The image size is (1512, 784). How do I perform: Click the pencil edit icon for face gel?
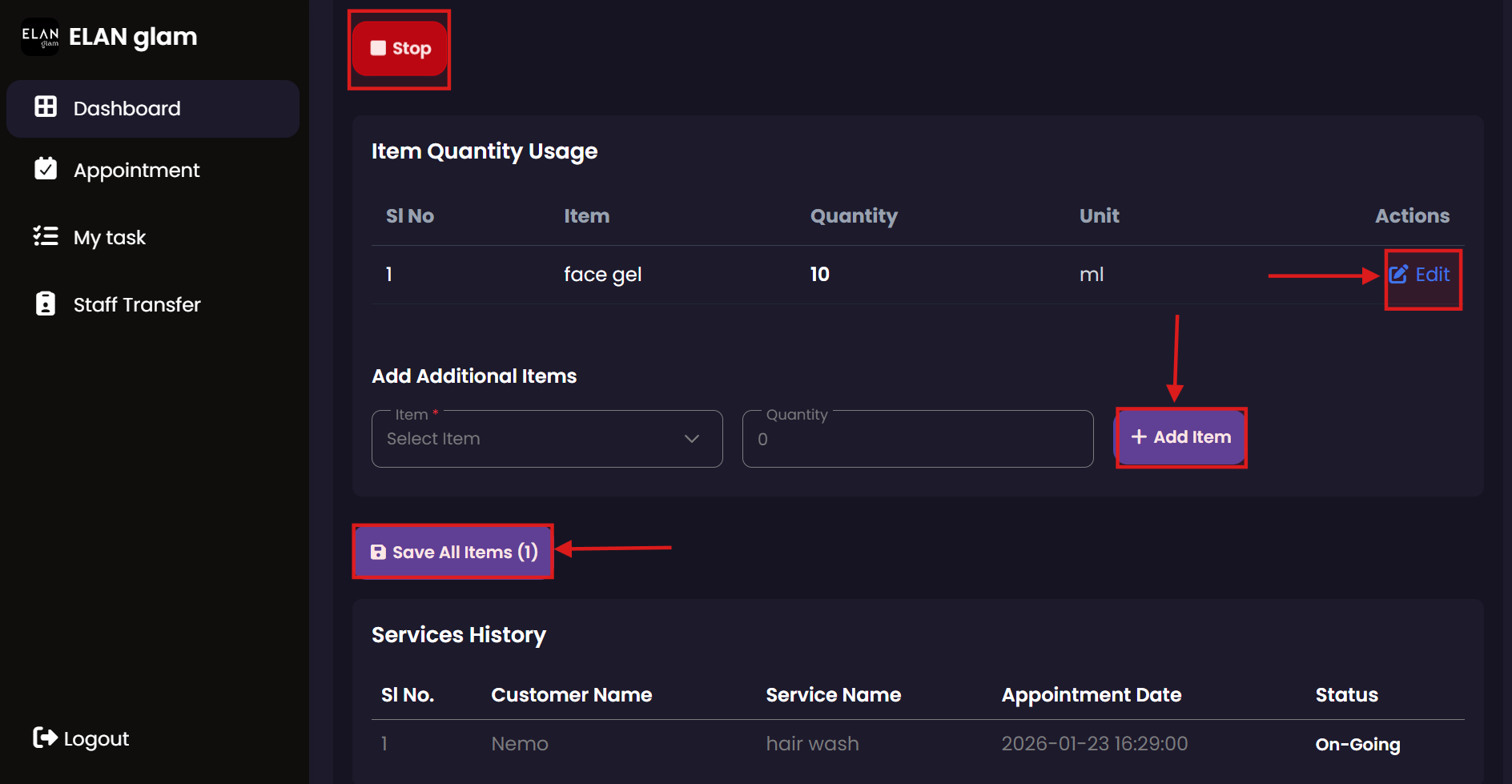1398,275
